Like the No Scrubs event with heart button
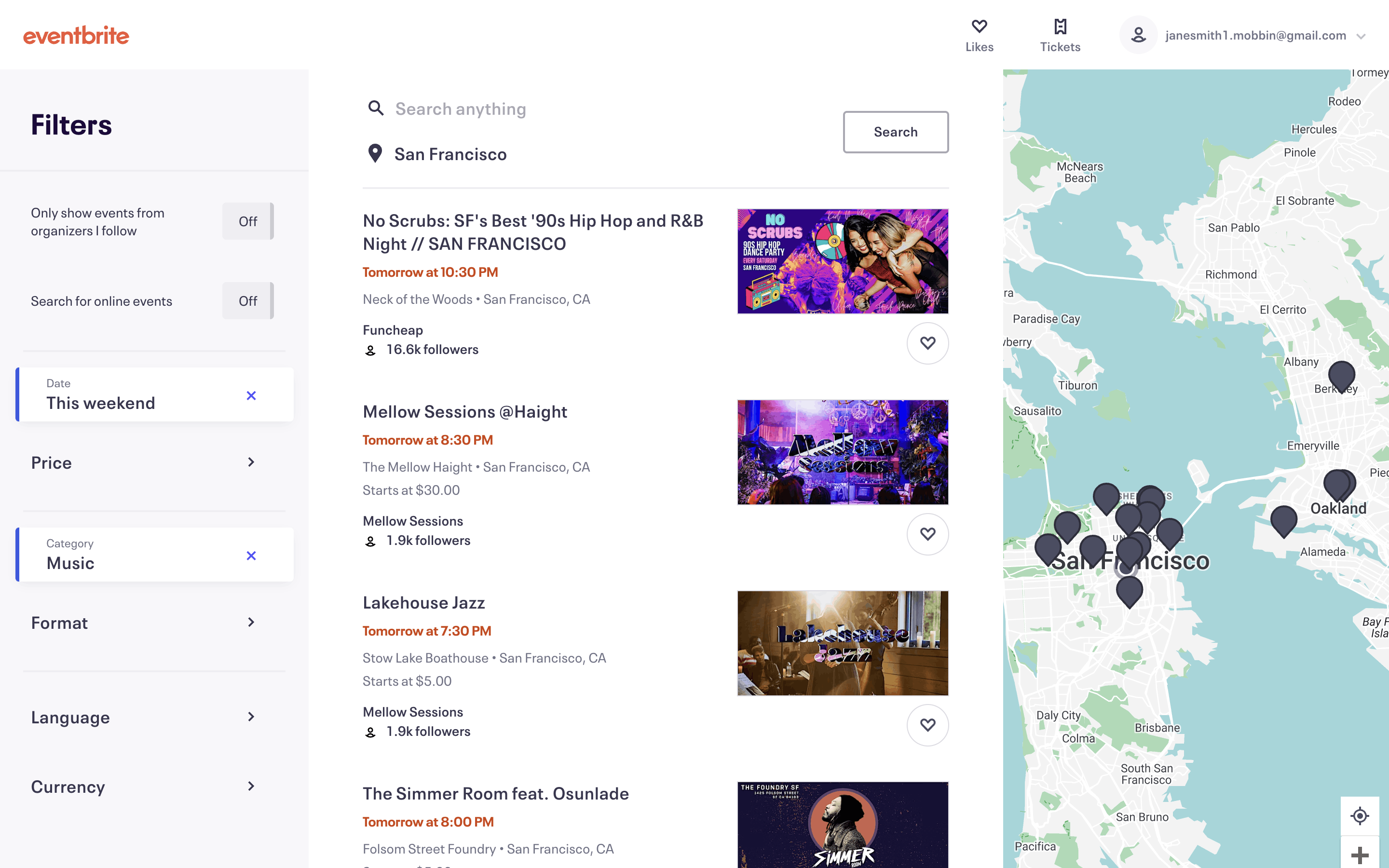Viewport: 1389px width, 868px height. (x=927, y=343)
